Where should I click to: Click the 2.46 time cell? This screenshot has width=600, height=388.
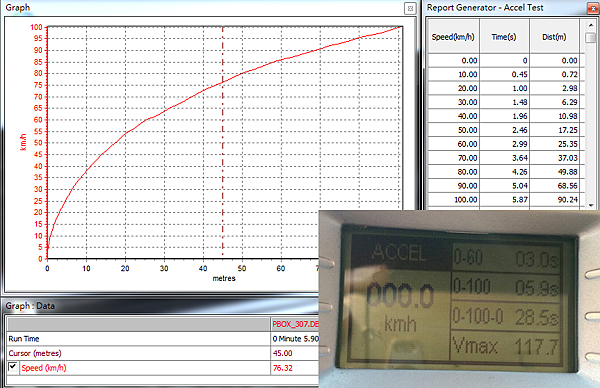504,130
